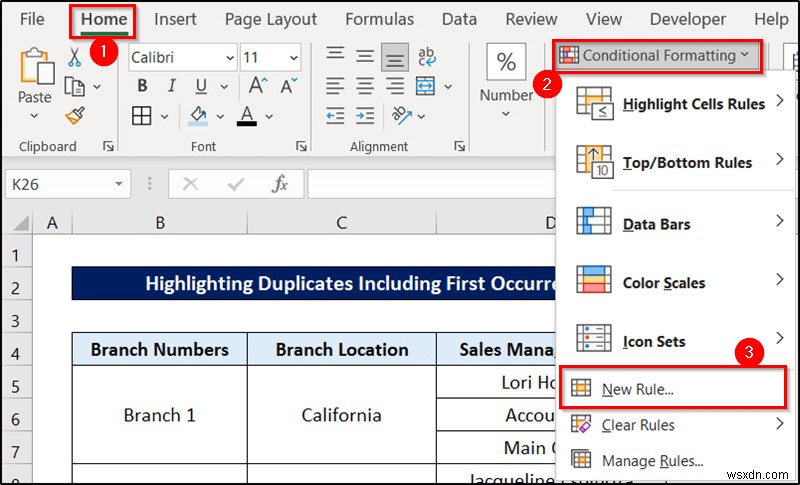Screen dimensions: 800x485
Task: Decrease font size with small A icon
Action: pos(289,86)
